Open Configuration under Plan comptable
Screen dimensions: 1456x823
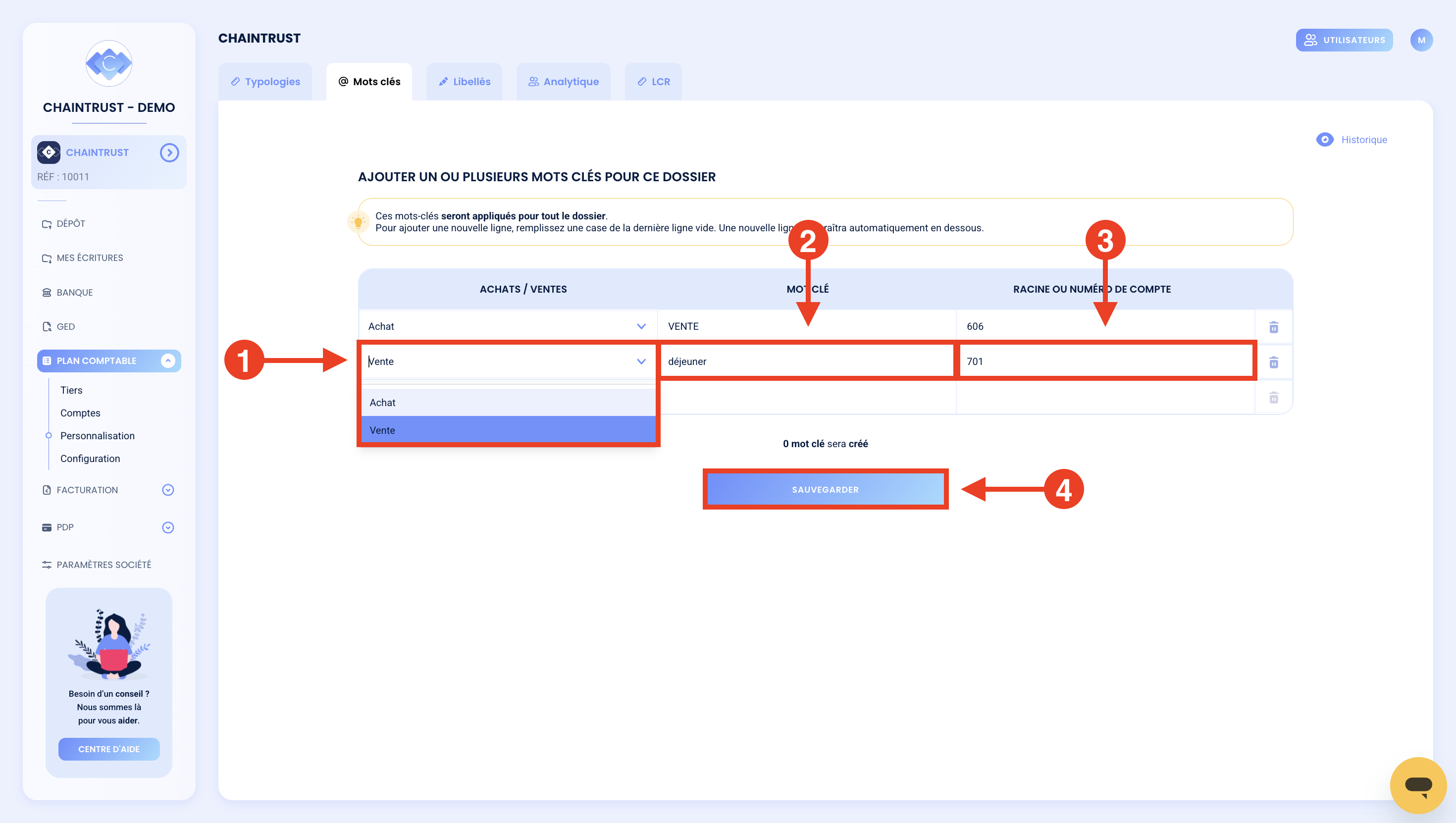tap(90, 458)
